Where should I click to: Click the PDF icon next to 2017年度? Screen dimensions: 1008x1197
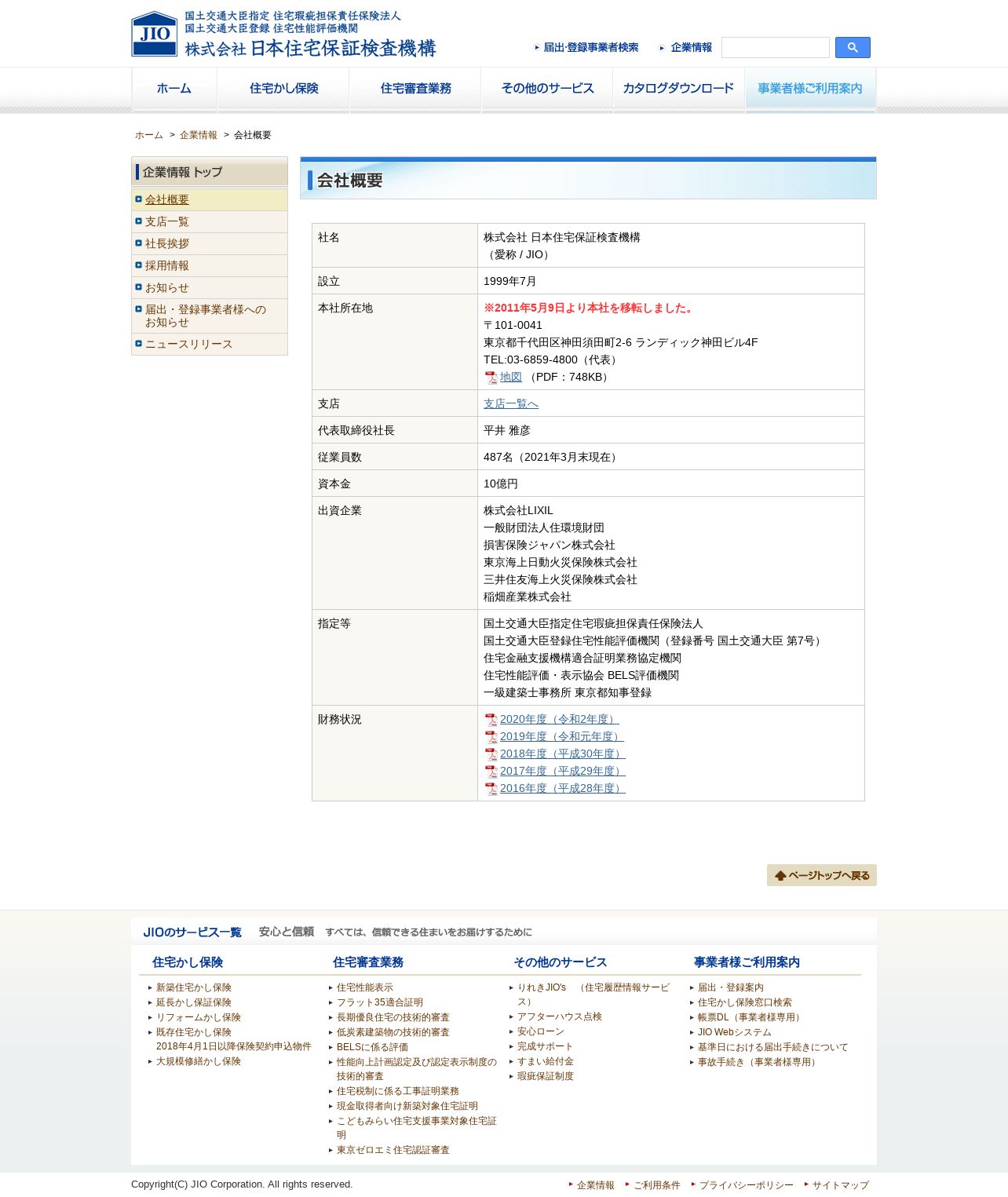pyautogui.click(x=491, y=772)
